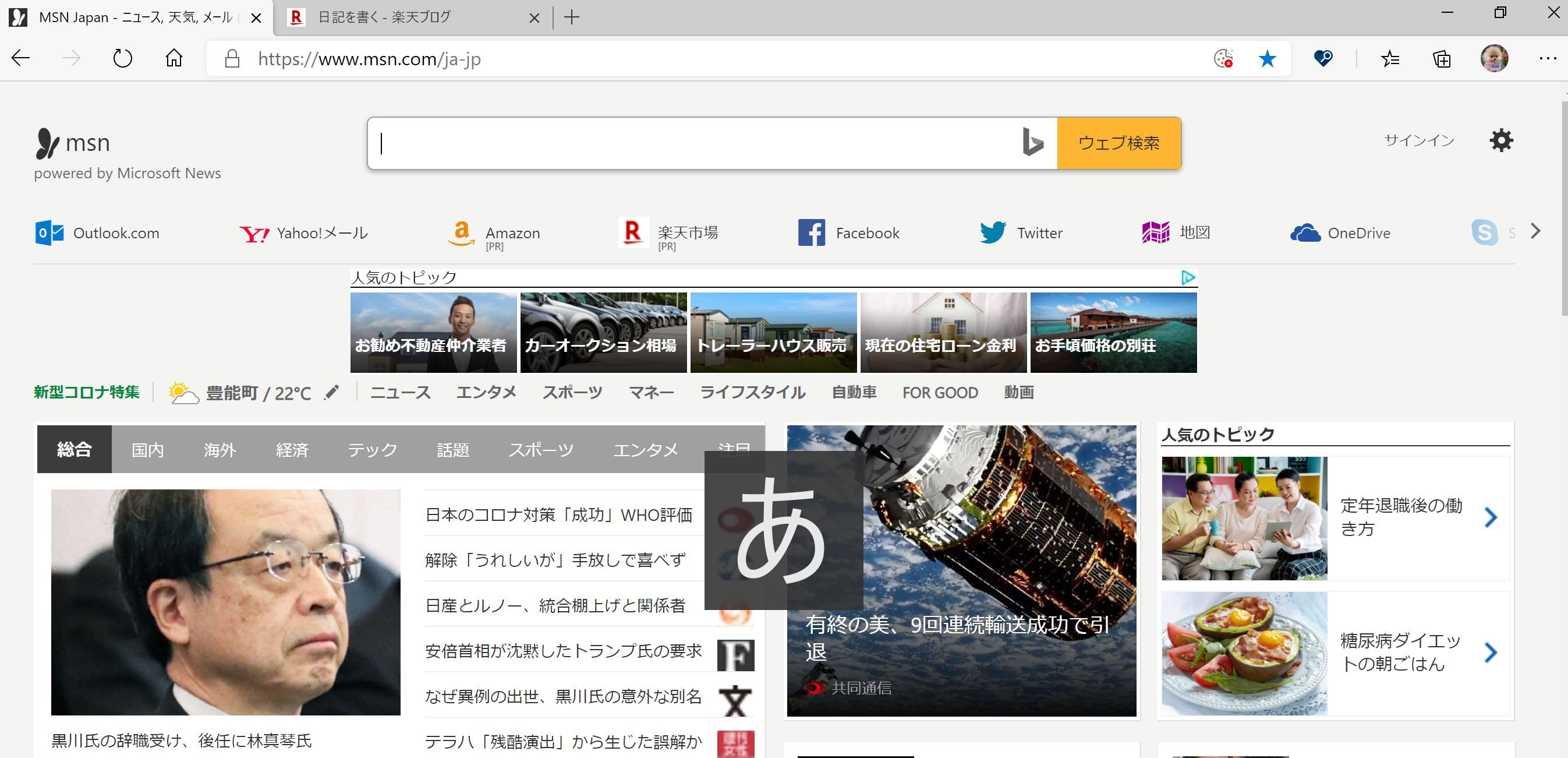1568x758 pixels.
Task: Open the カーオークション相場 ad thumbnail
Action: tap(603, 333)
